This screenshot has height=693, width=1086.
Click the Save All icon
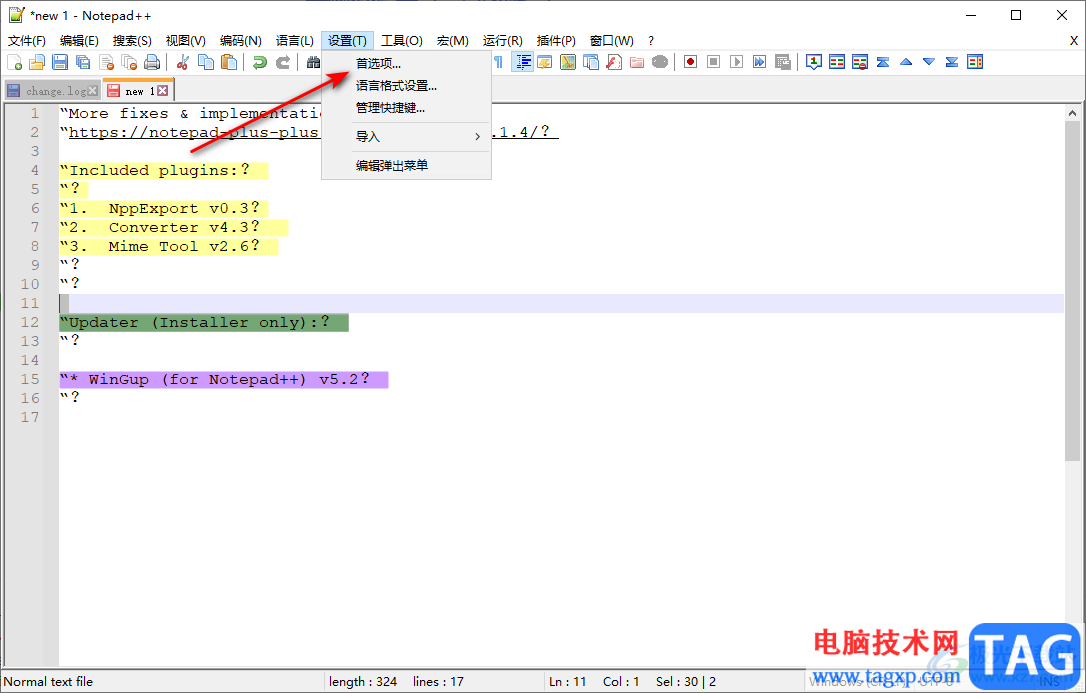click(83, 62)
